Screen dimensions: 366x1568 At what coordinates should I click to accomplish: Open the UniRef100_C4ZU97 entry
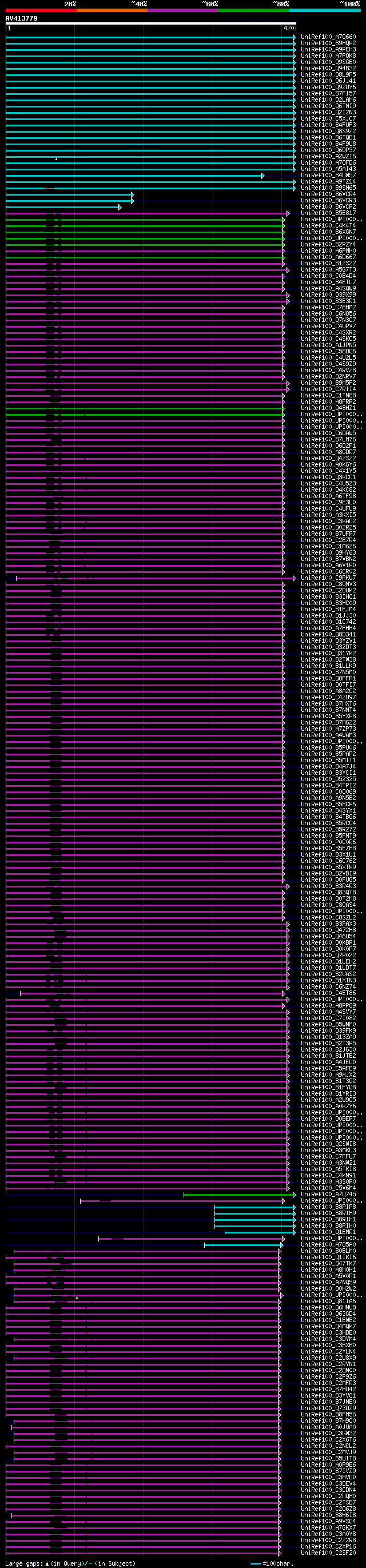pyautogui.click(x=328, y=698)
